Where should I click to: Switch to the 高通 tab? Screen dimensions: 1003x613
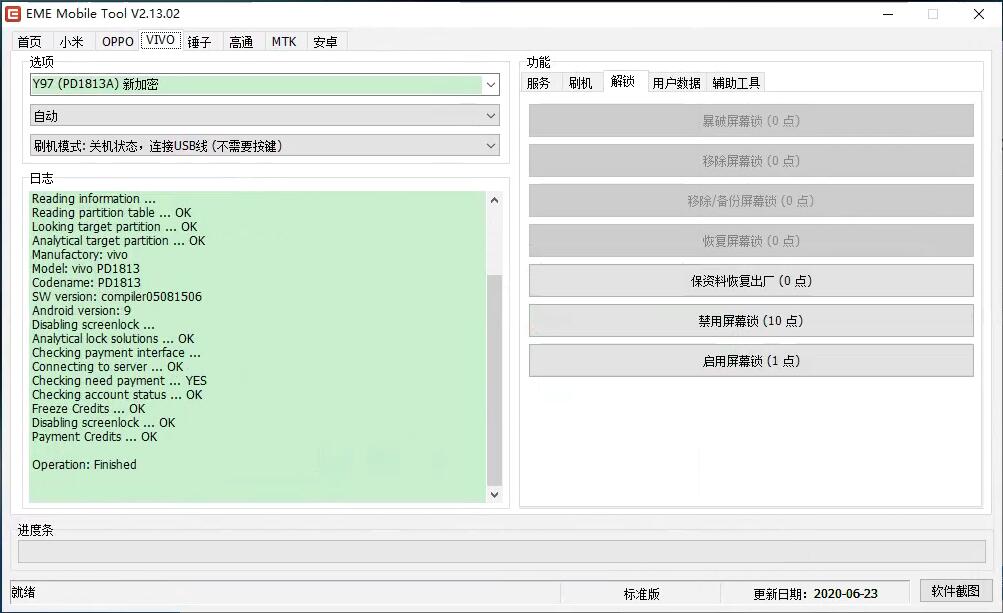click(241, 42)
